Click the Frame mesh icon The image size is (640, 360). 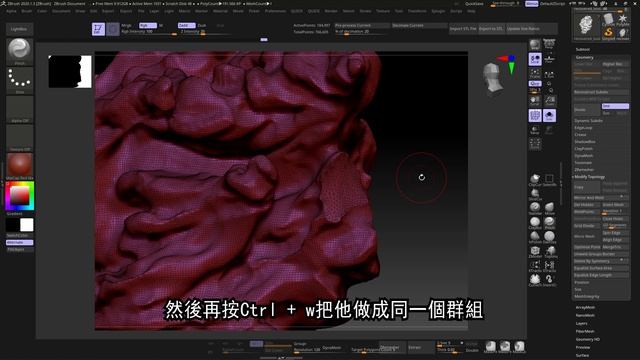(535, 73)
